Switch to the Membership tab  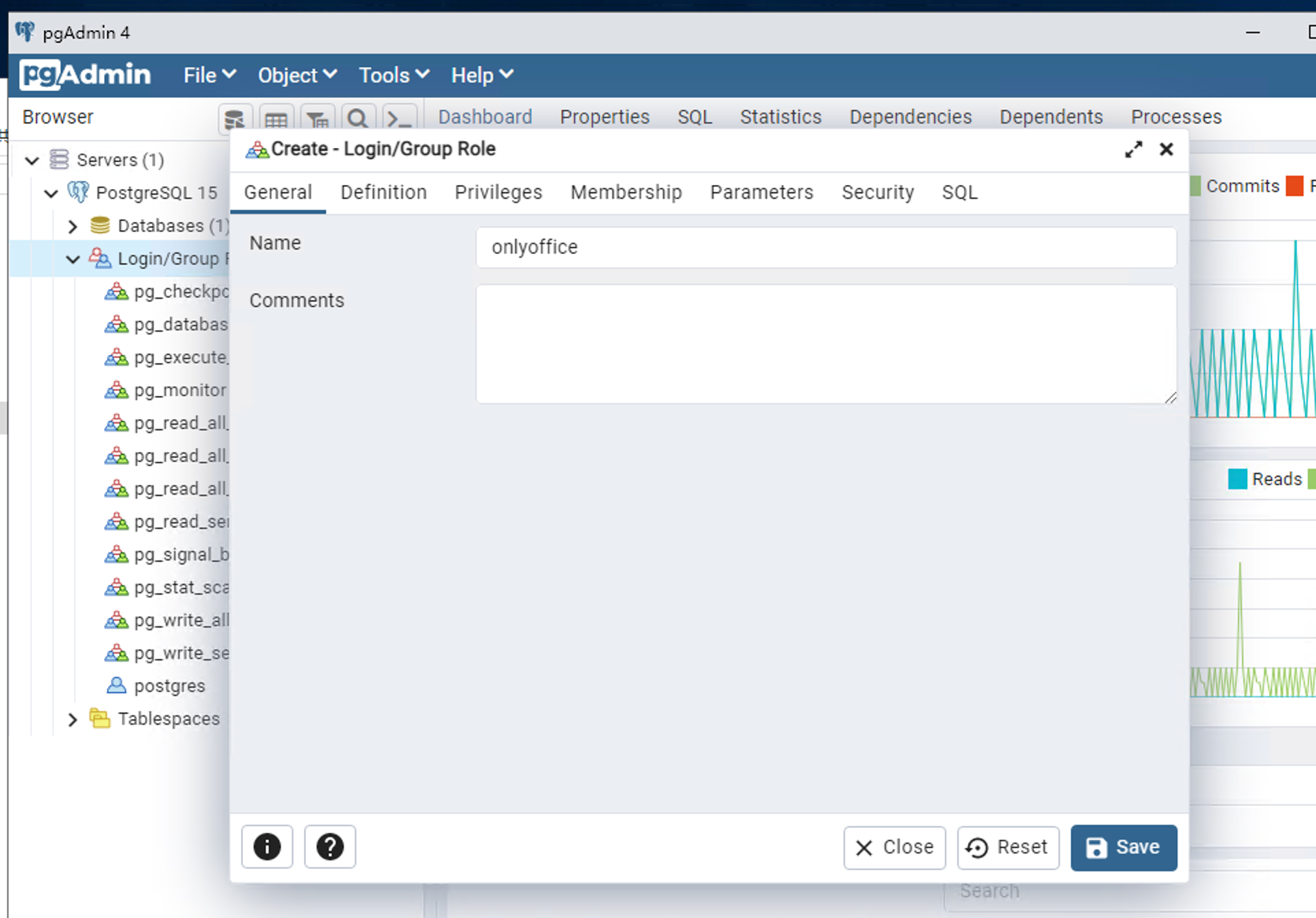pos(627,193)
